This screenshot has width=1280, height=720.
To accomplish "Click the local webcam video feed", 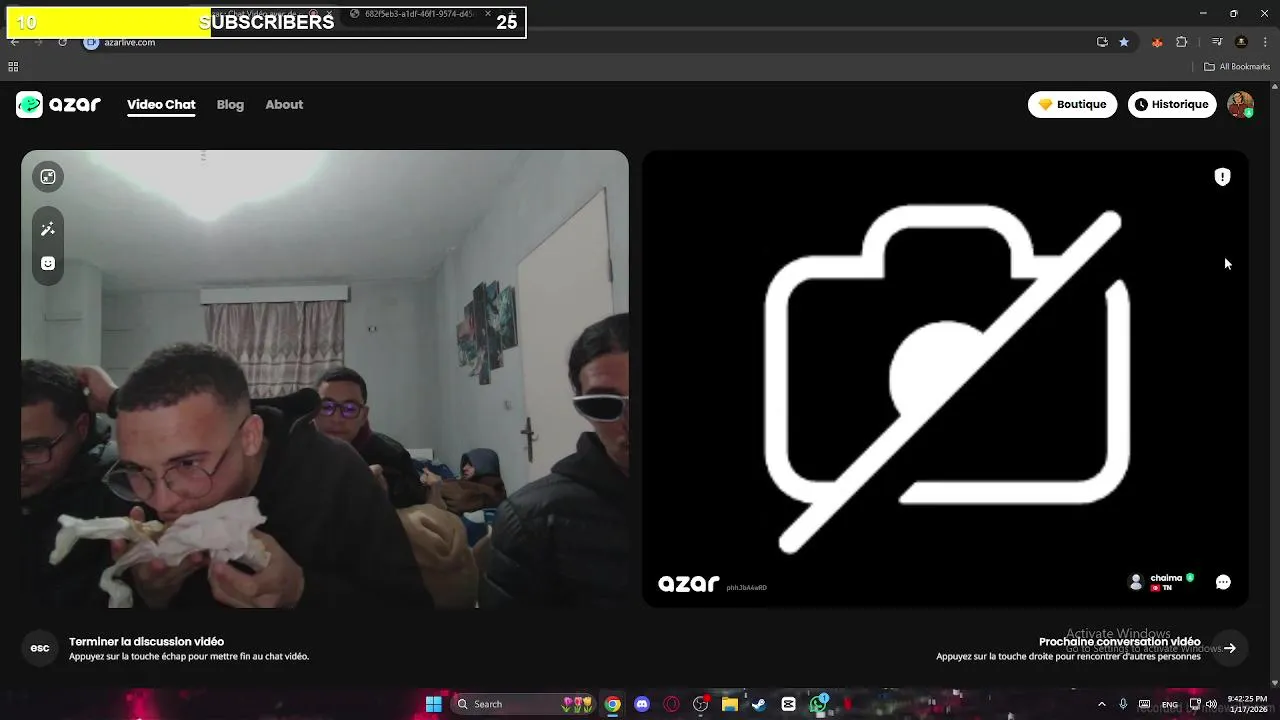I will coord(325,379).
